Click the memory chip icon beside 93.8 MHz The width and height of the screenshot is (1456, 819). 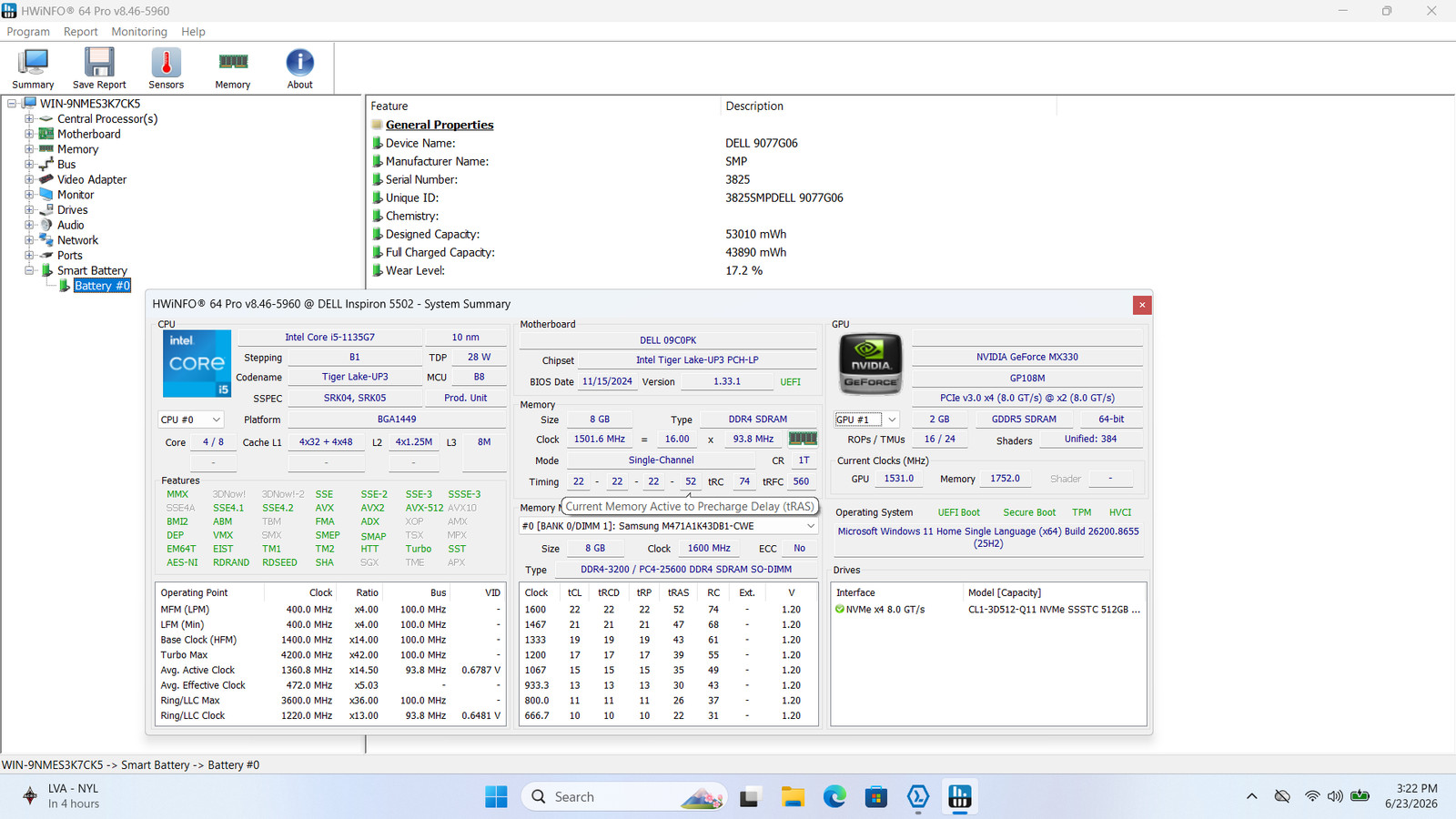(x=803, y=439)
